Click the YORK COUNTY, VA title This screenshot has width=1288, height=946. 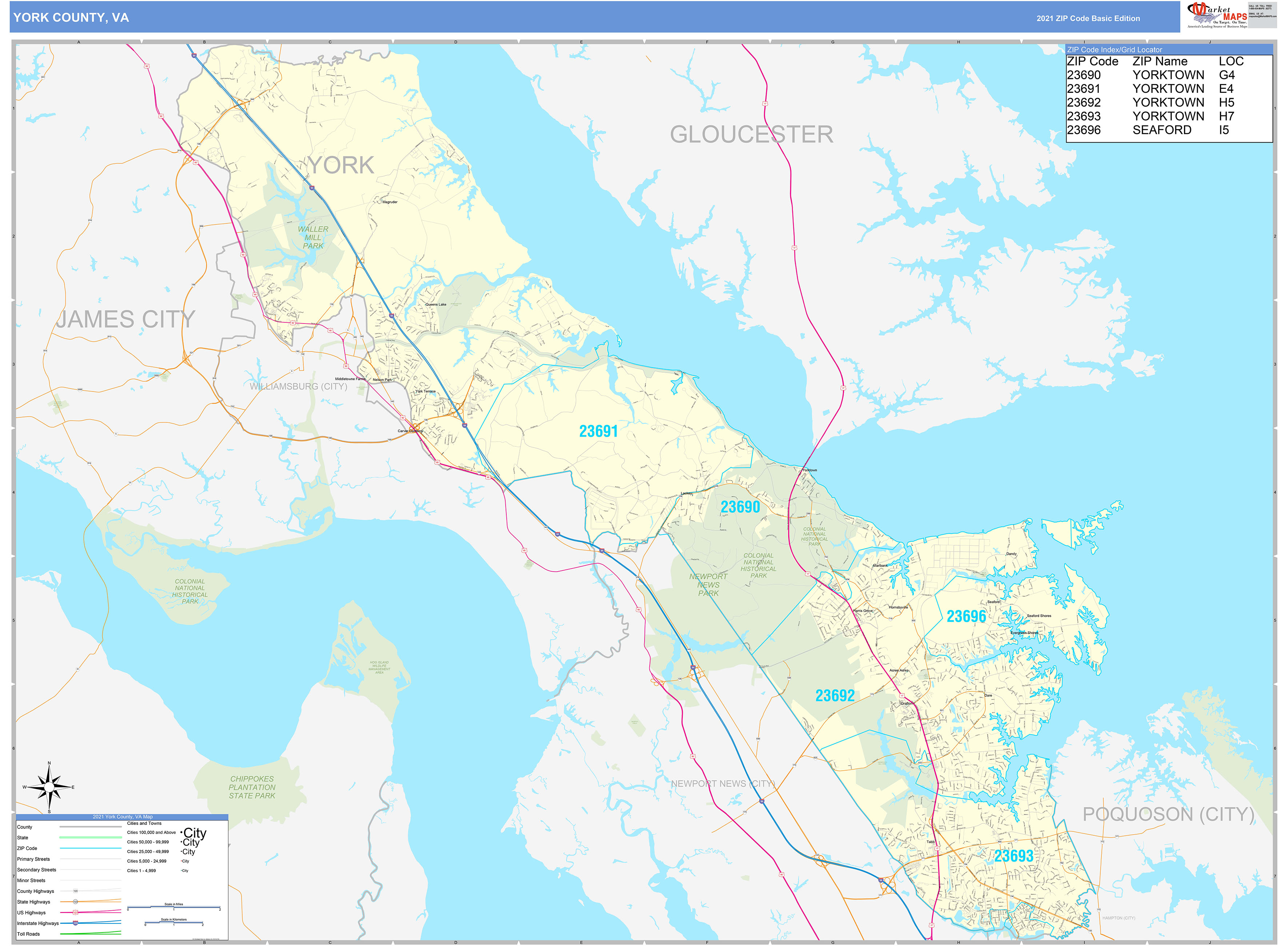click(x=71, y=18)
